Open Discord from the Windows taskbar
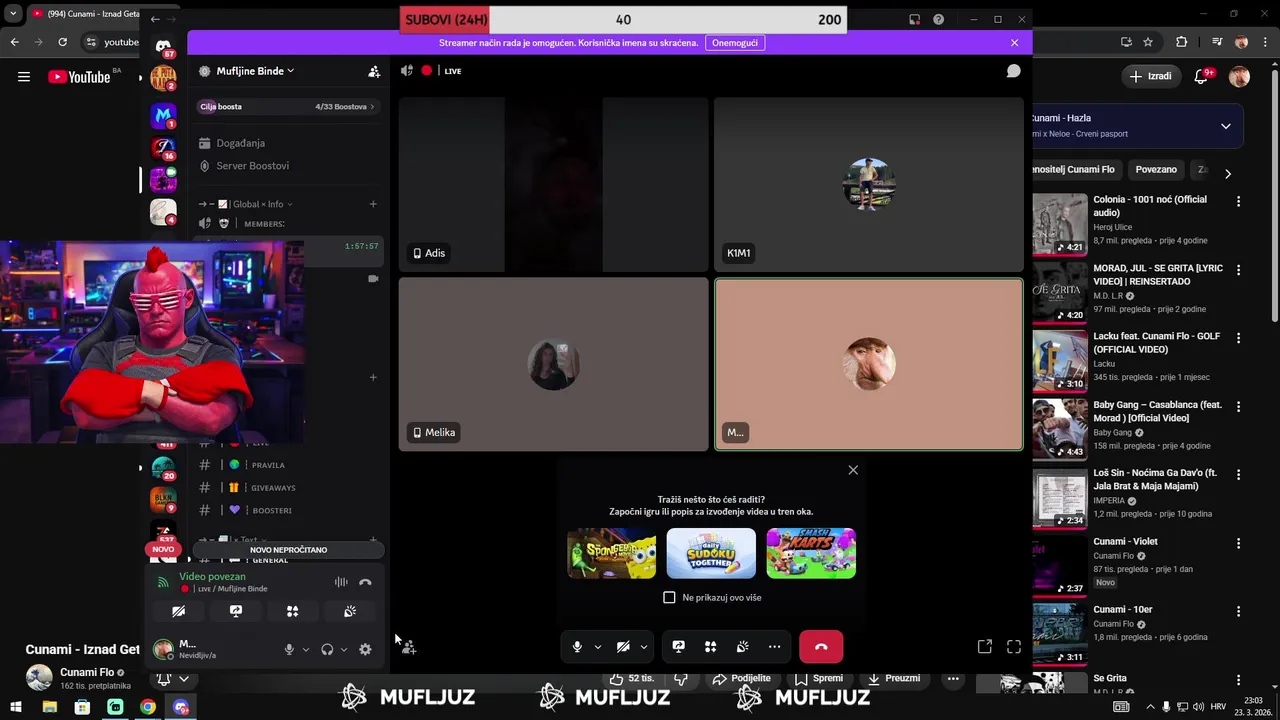Image resolution: width=1280 pixels, height=720 pixels. coord(181,707)
